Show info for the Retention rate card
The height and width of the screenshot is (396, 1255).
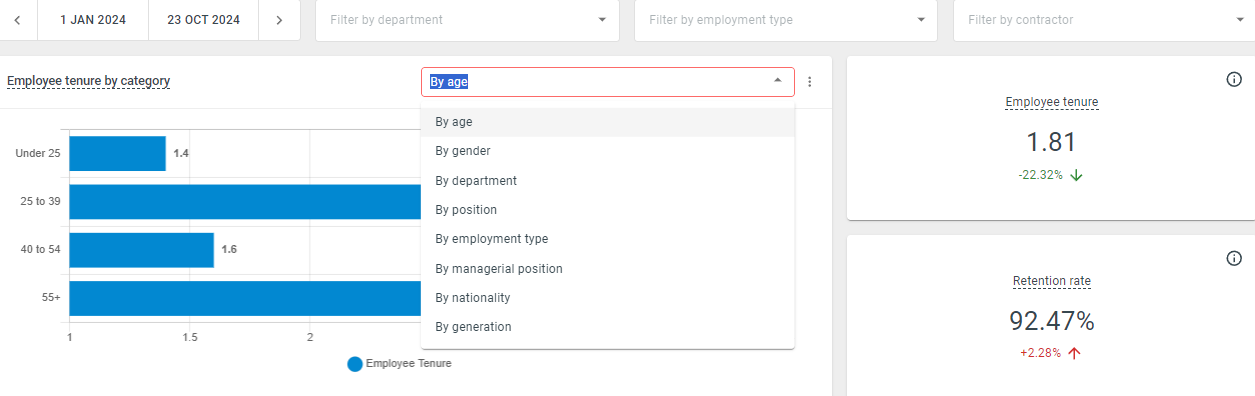[1234, 259]
